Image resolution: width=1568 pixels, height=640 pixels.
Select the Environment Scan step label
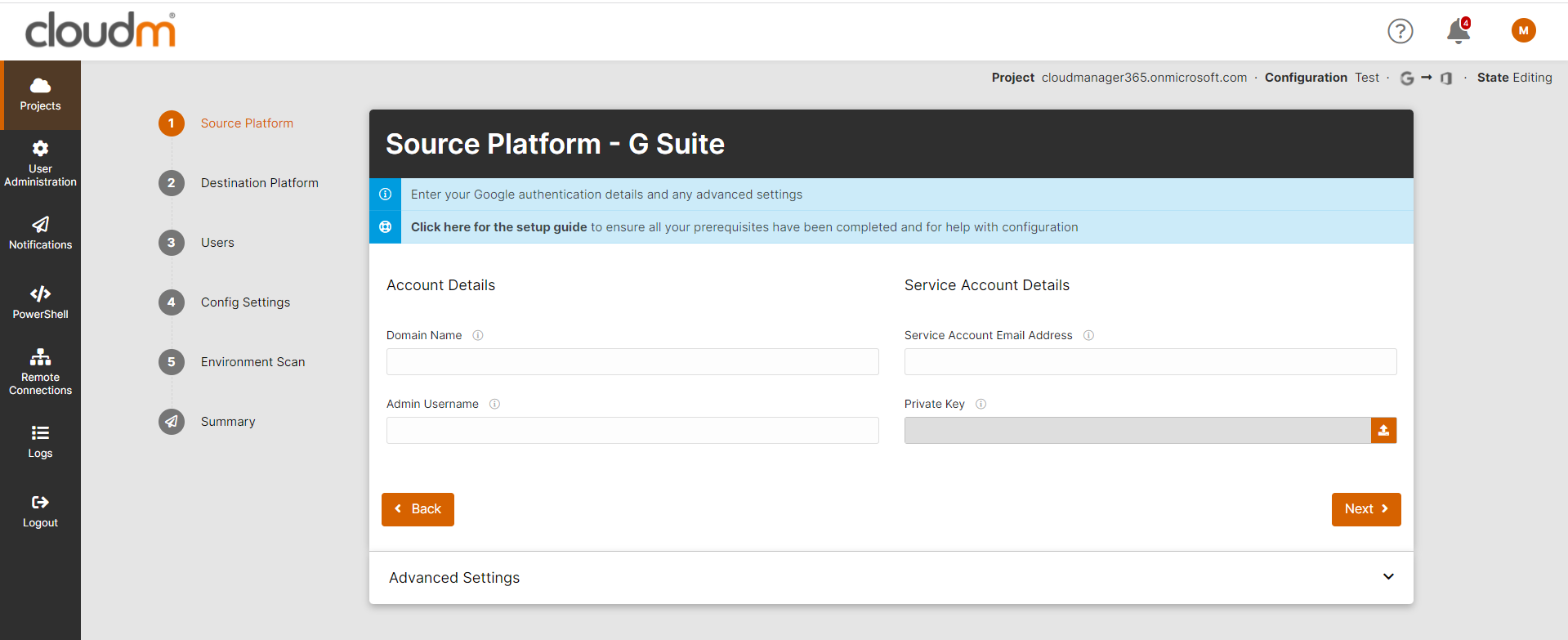[253, 362]
